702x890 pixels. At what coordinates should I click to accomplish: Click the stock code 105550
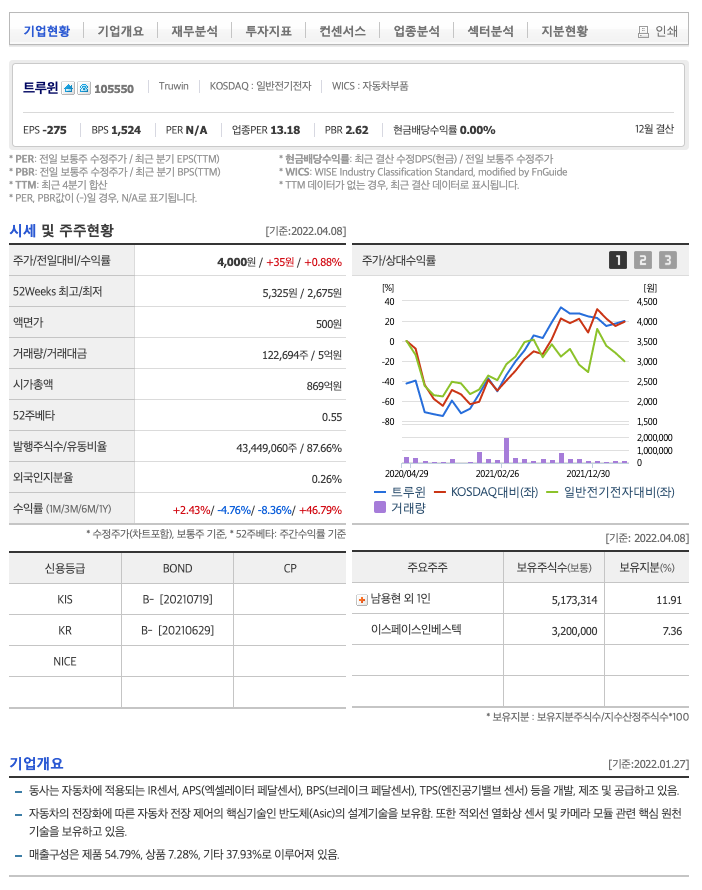[x=114, y=89]
